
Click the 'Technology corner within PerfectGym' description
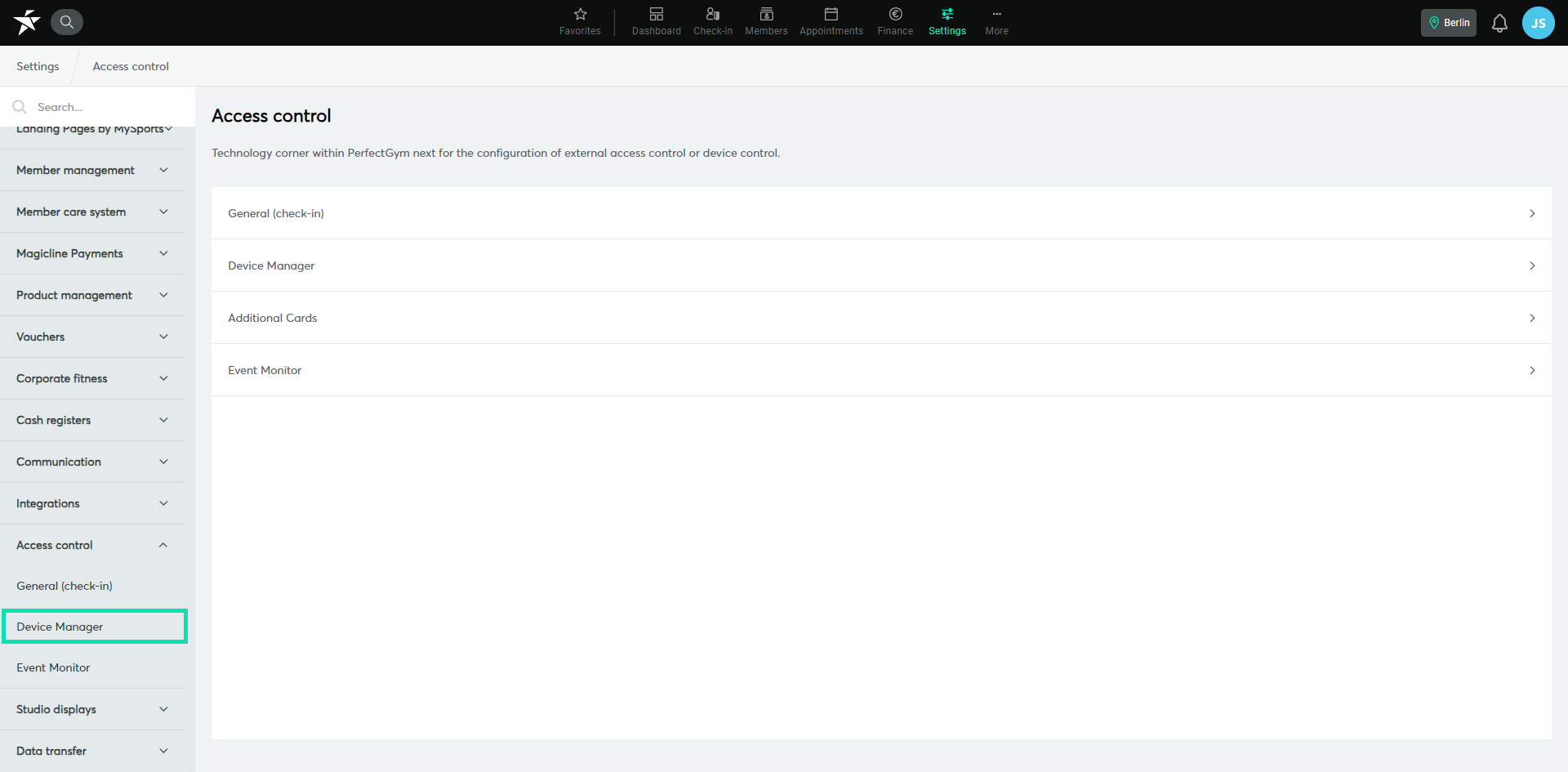tap(496, 153)
